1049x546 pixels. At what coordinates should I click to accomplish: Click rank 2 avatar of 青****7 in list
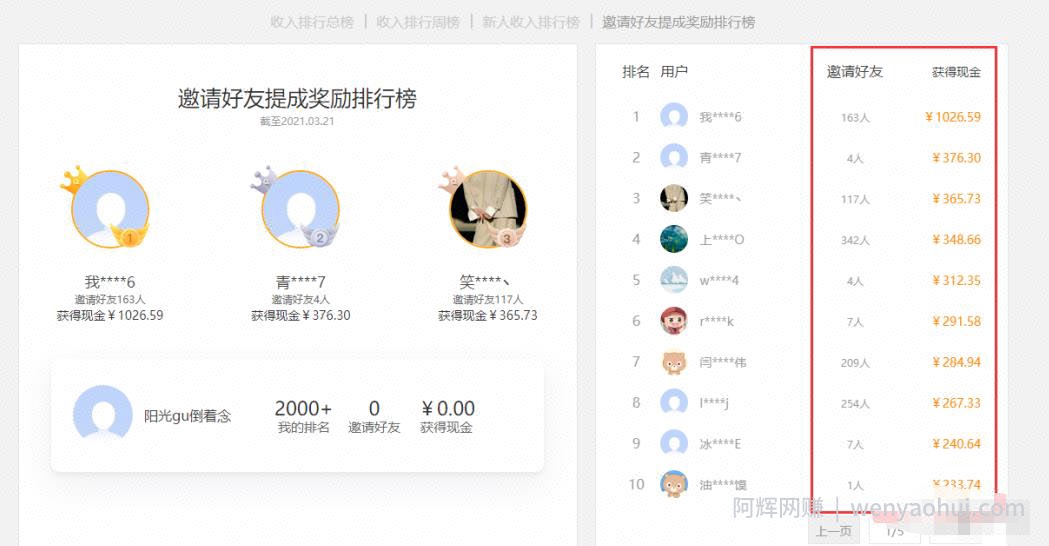674,157
